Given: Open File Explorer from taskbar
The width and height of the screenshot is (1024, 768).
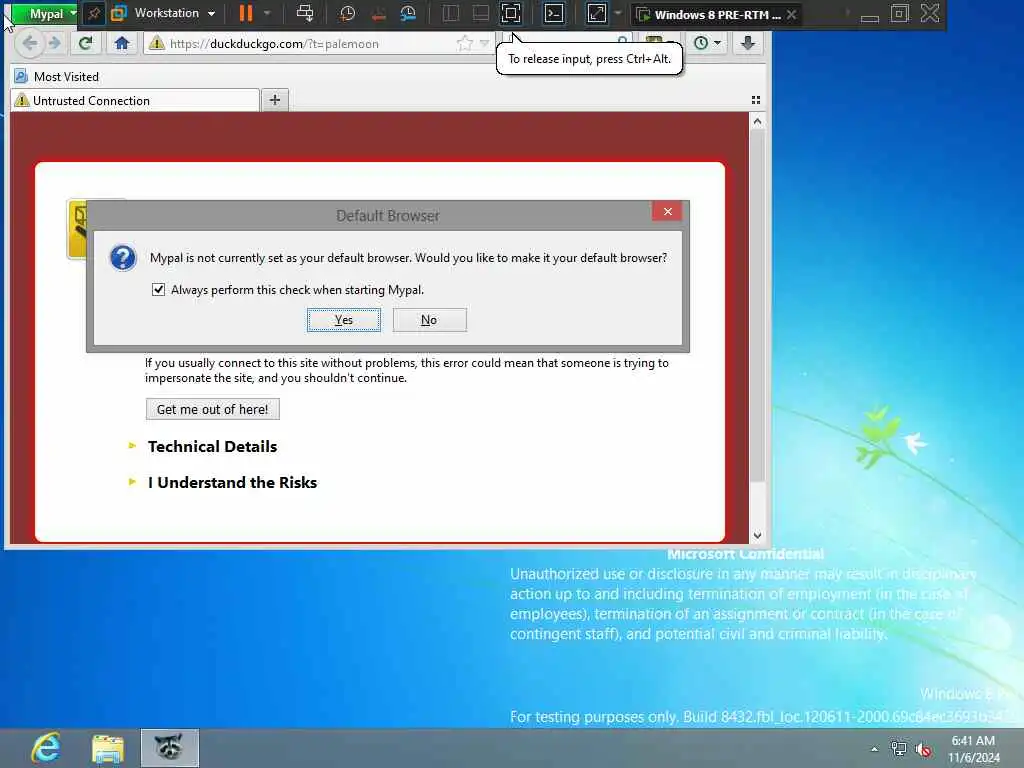Looking at the screenshot, I should tap(108, 748).
